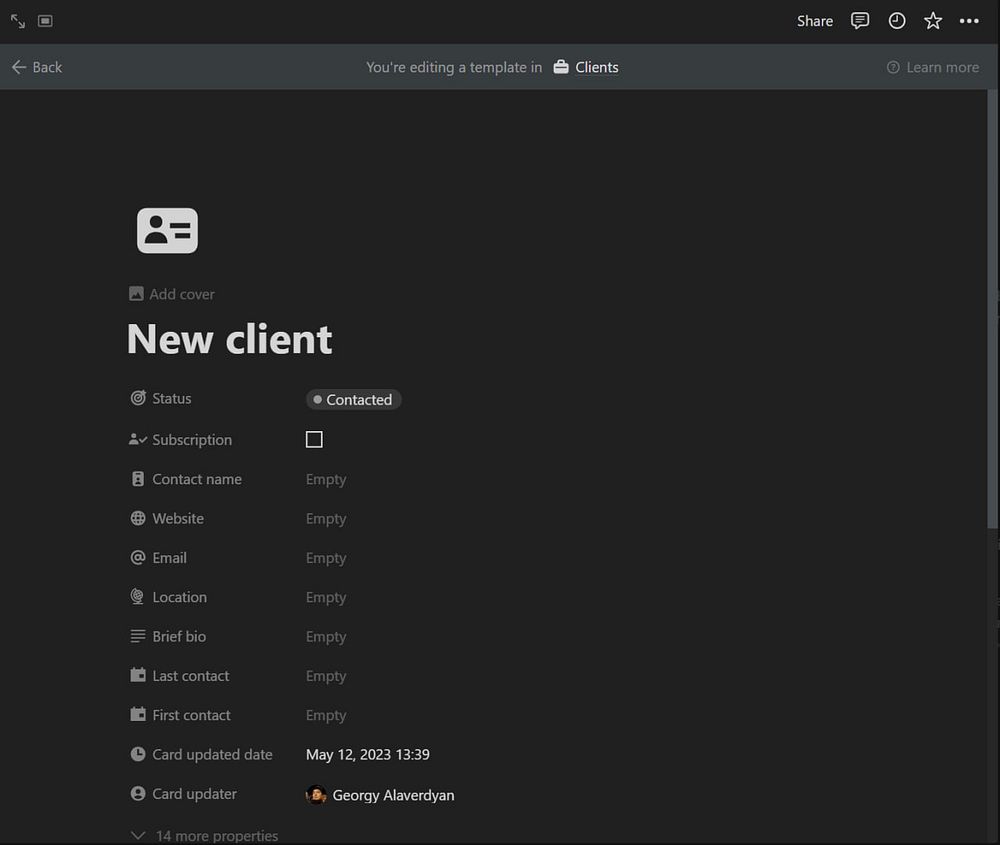1000x845 pixels.
Task: Open page in full view via expand arrows icon
Action: click(18, 21)
